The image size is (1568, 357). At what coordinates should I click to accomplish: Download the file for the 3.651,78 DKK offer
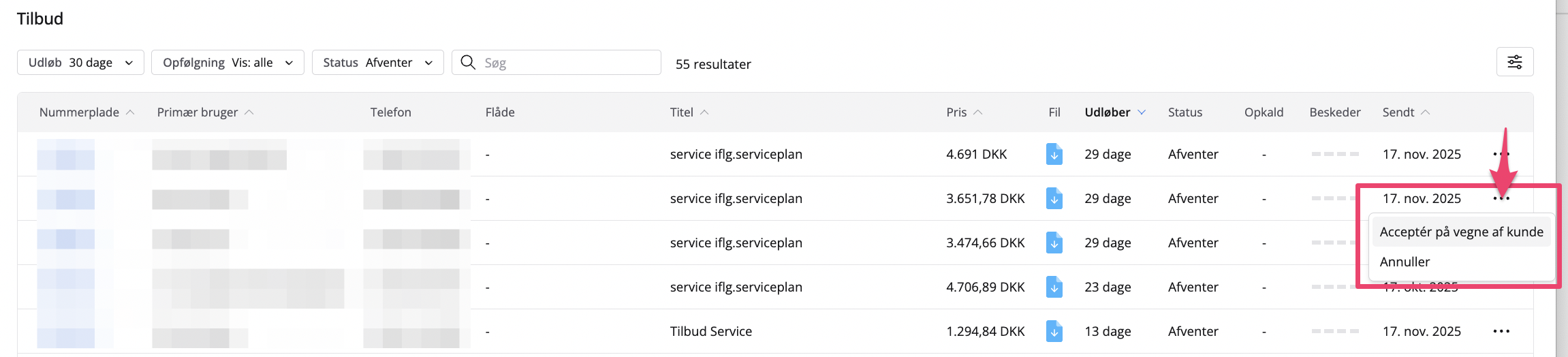coord(1054,198)
